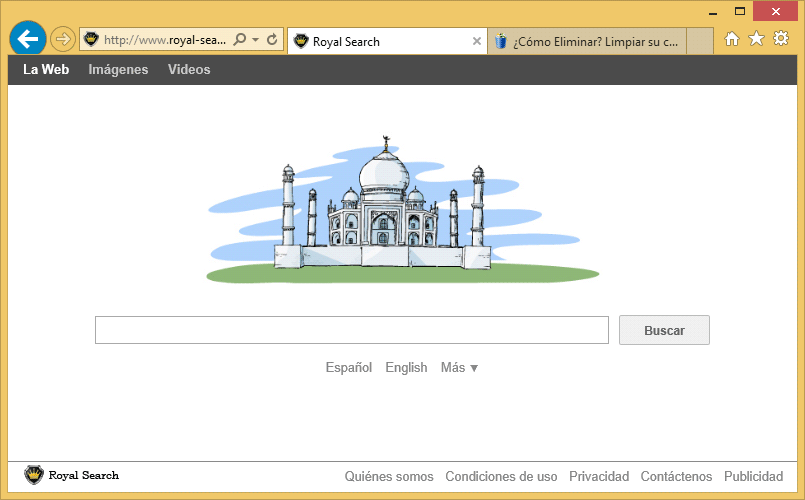Open the Privacidad link
The height and width of the screenshot is (500, 805).
pyautogui.click(x=599, y=476)
